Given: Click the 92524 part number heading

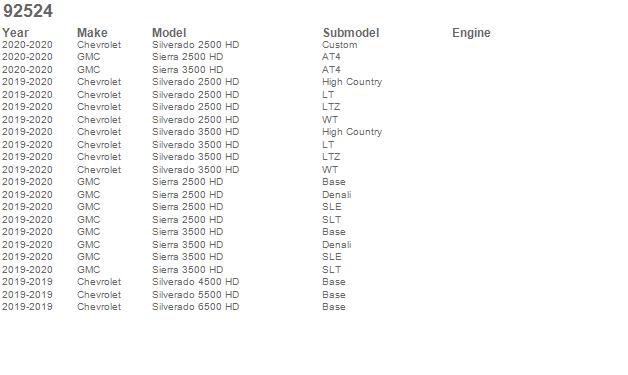Looking at the screenshot, I should click(28, 11).
